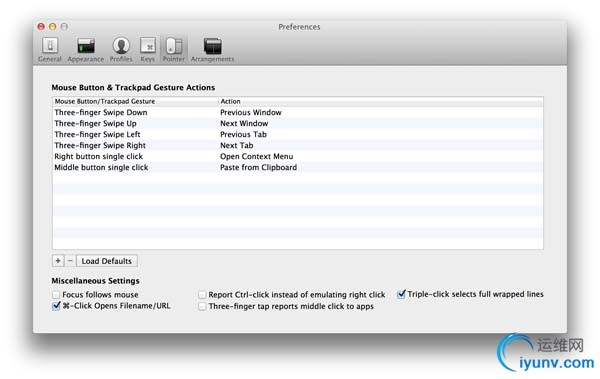The width and height of the screenshot is (600, 379).
Task: Click the Next Tab action cell
Action: pos(236,145)
